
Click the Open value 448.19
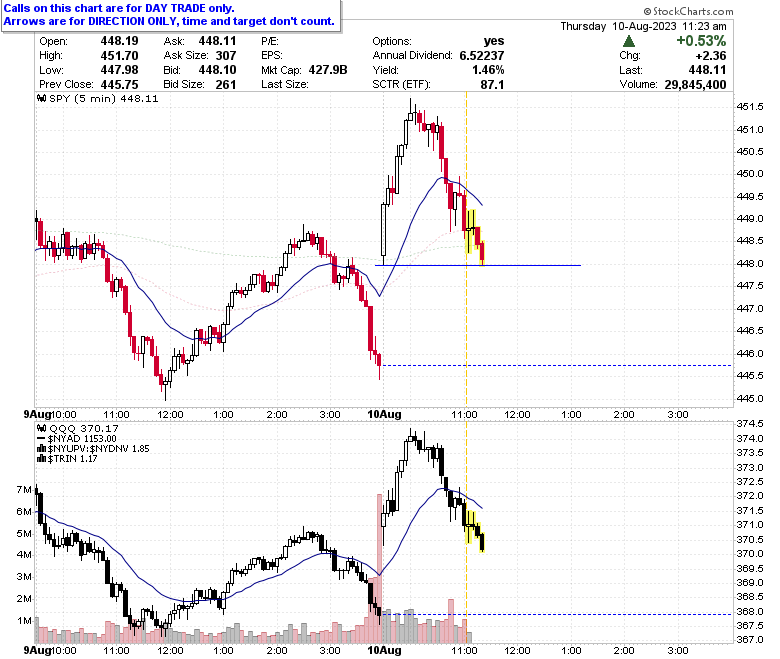click(119, 41)
